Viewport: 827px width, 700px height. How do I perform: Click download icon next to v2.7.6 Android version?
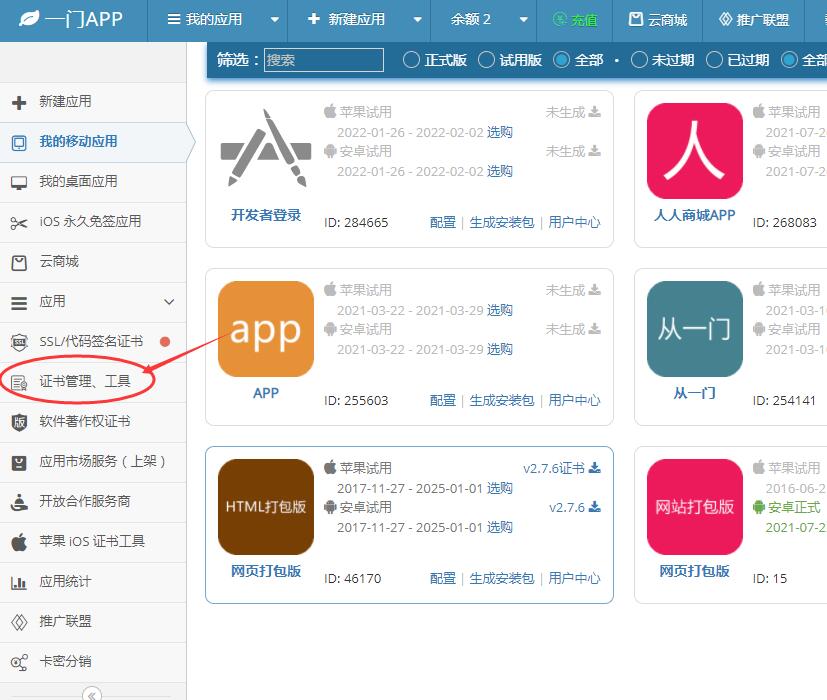coord(594,507)
